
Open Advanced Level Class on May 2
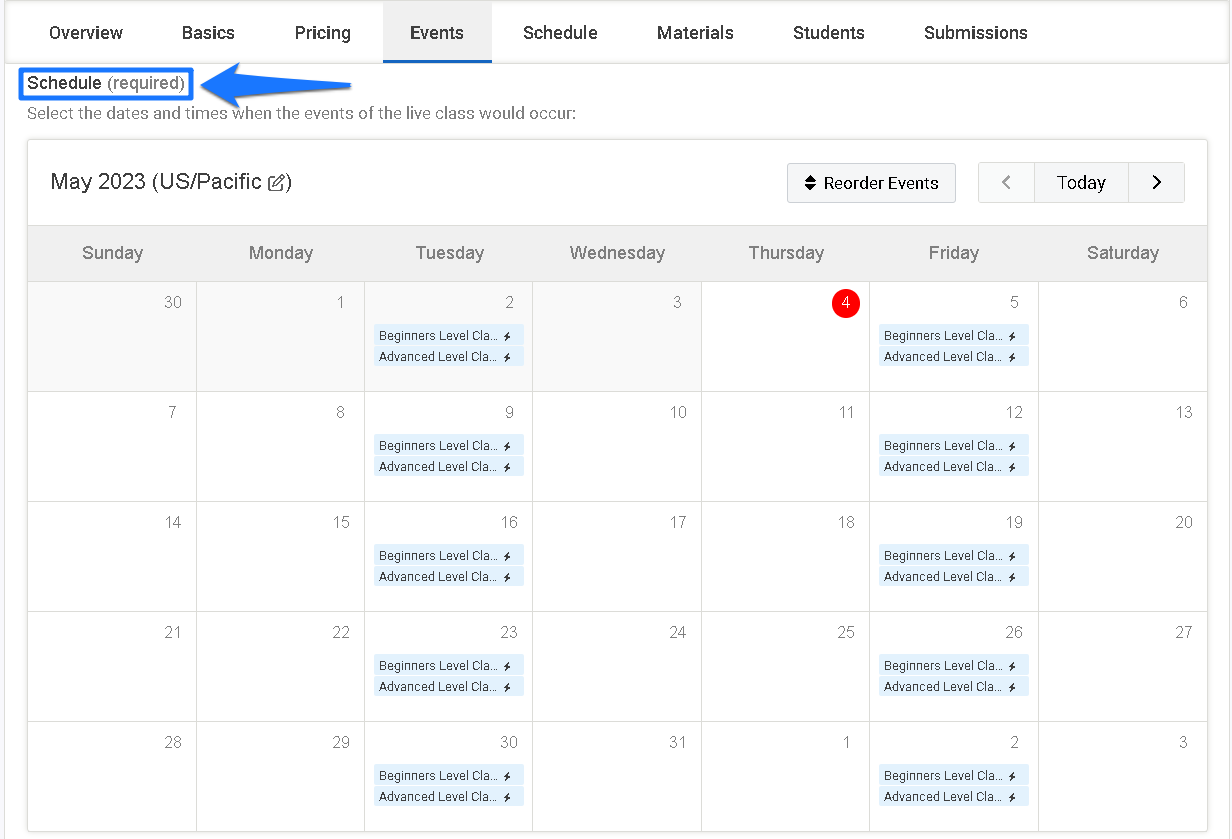(449, 357)
